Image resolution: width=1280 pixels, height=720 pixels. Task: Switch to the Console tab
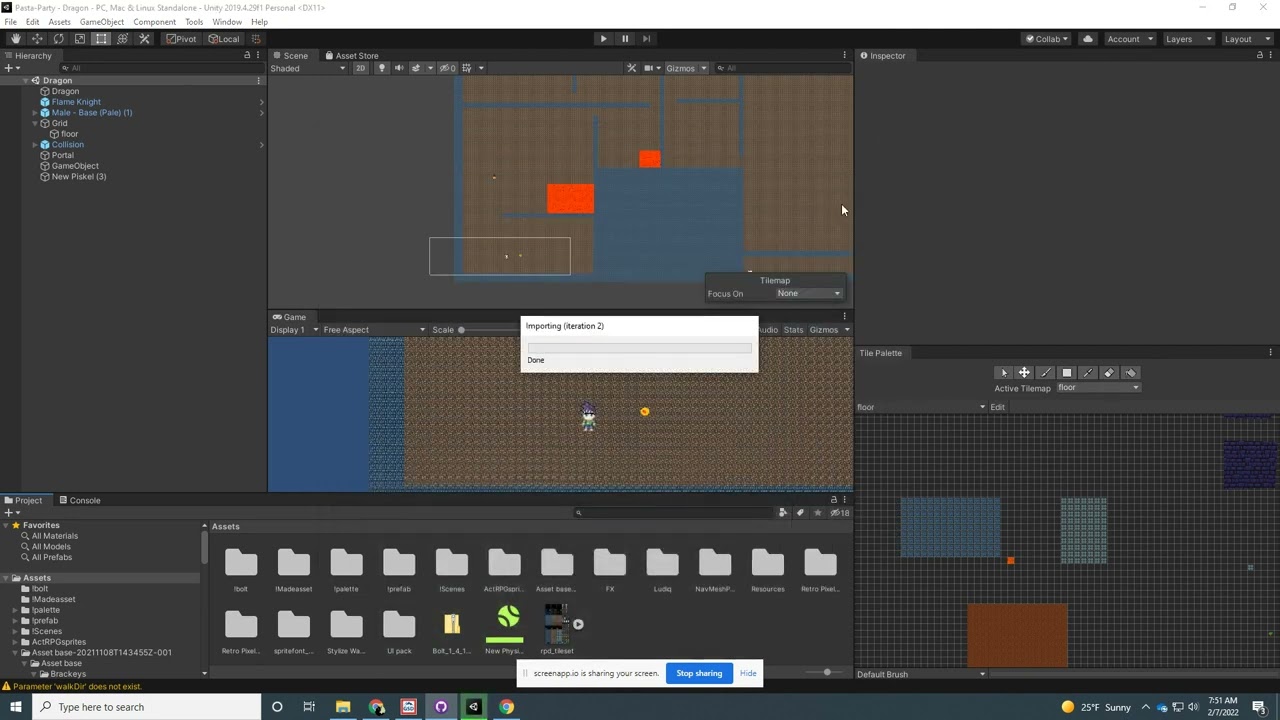(79, 500)
